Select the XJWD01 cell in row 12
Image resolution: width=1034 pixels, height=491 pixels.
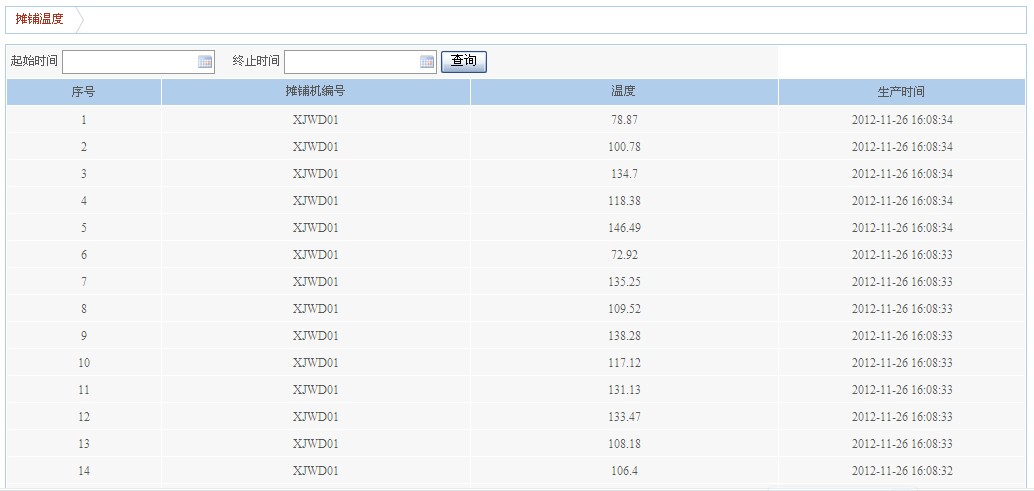(x=315, y=417)
